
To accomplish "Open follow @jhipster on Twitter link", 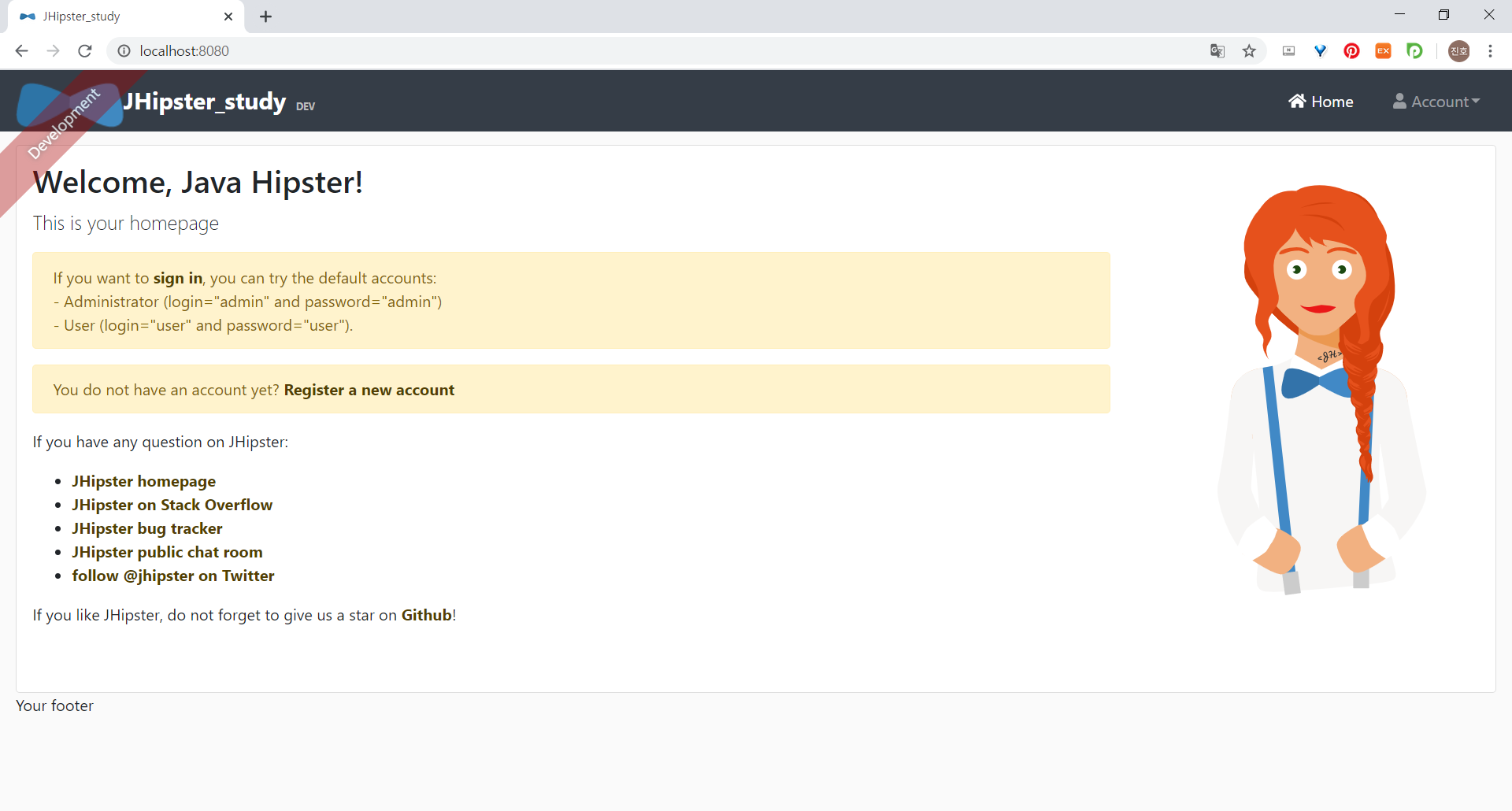I will (x=173, y=576).
